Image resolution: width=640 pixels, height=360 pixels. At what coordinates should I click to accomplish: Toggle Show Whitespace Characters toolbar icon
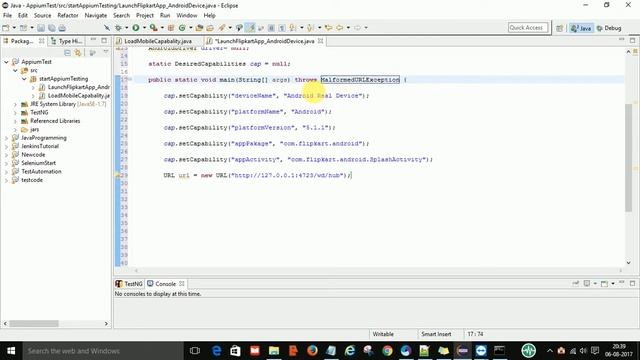(282, 28)
